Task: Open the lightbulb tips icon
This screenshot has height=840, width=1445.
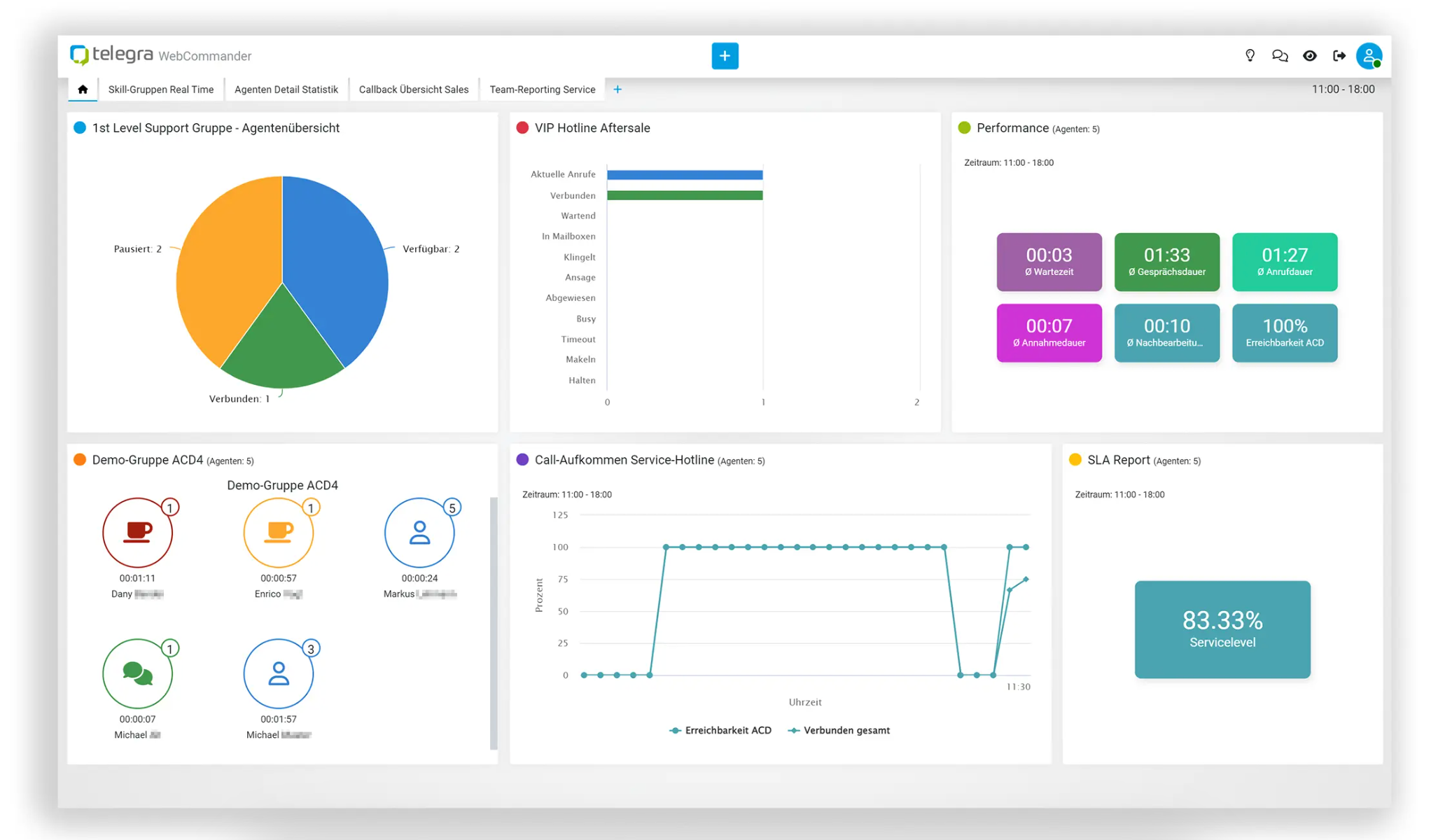Action: [x=1250, y=56]
